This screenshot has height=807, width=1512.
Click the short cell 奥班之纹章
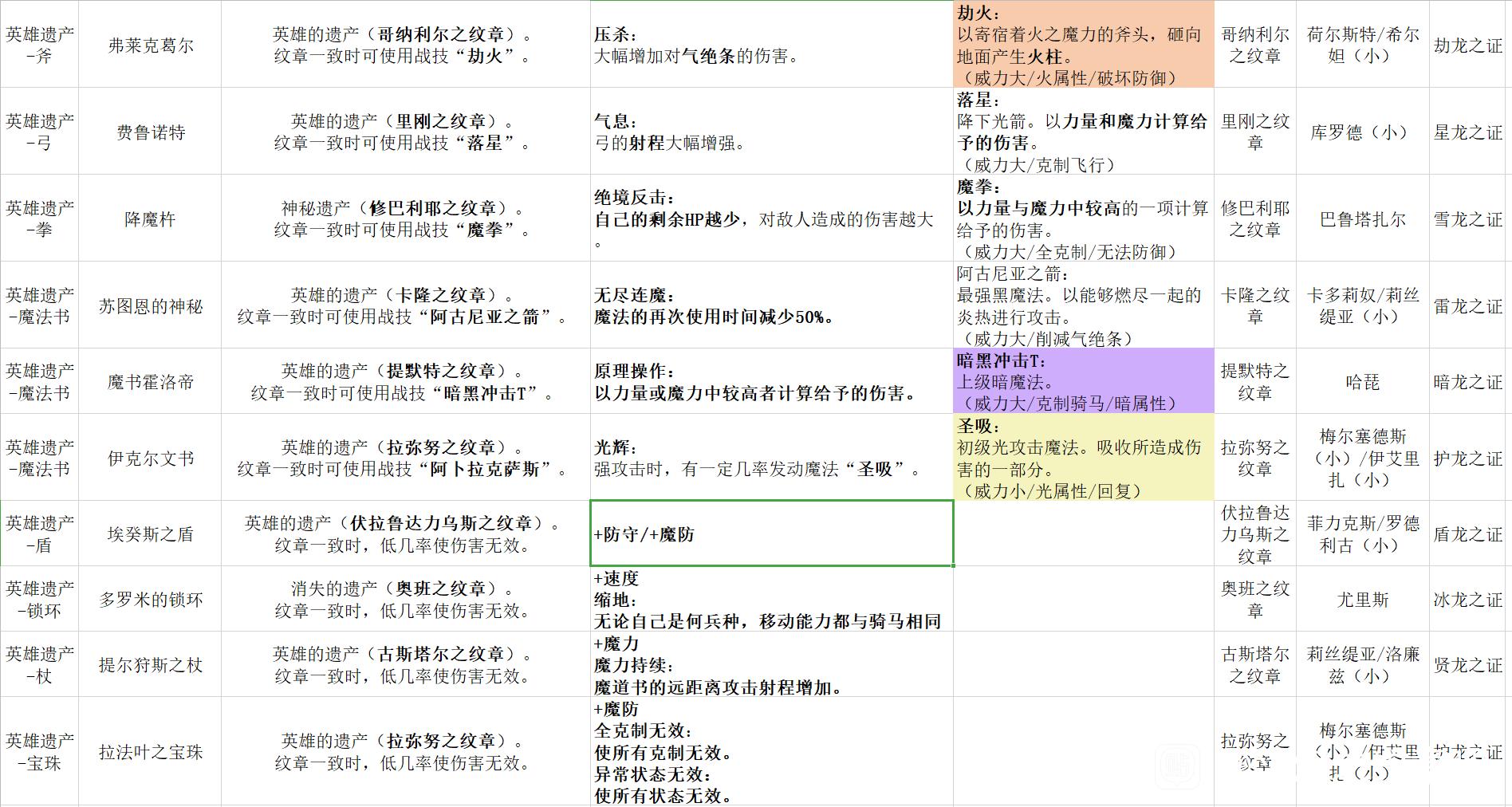click(1255, 599)
